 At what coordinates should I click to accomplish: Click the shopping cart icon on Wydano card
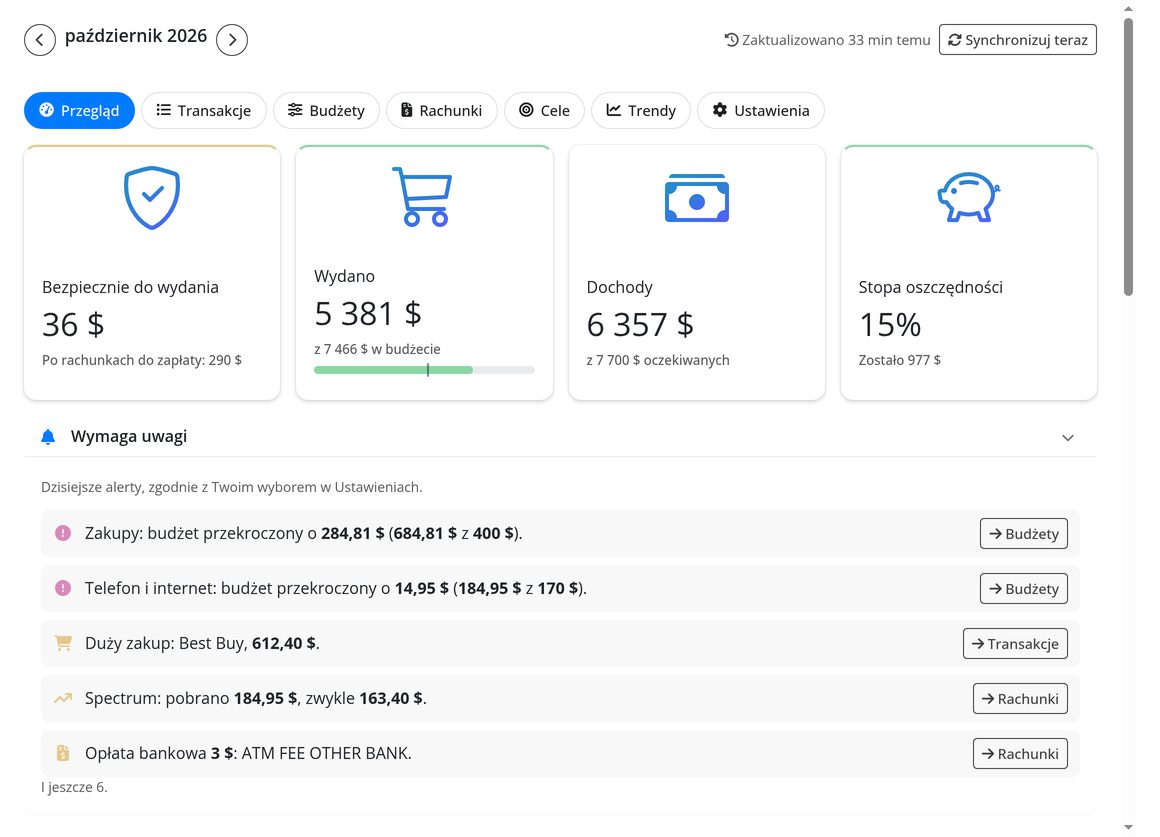[422, 196]
